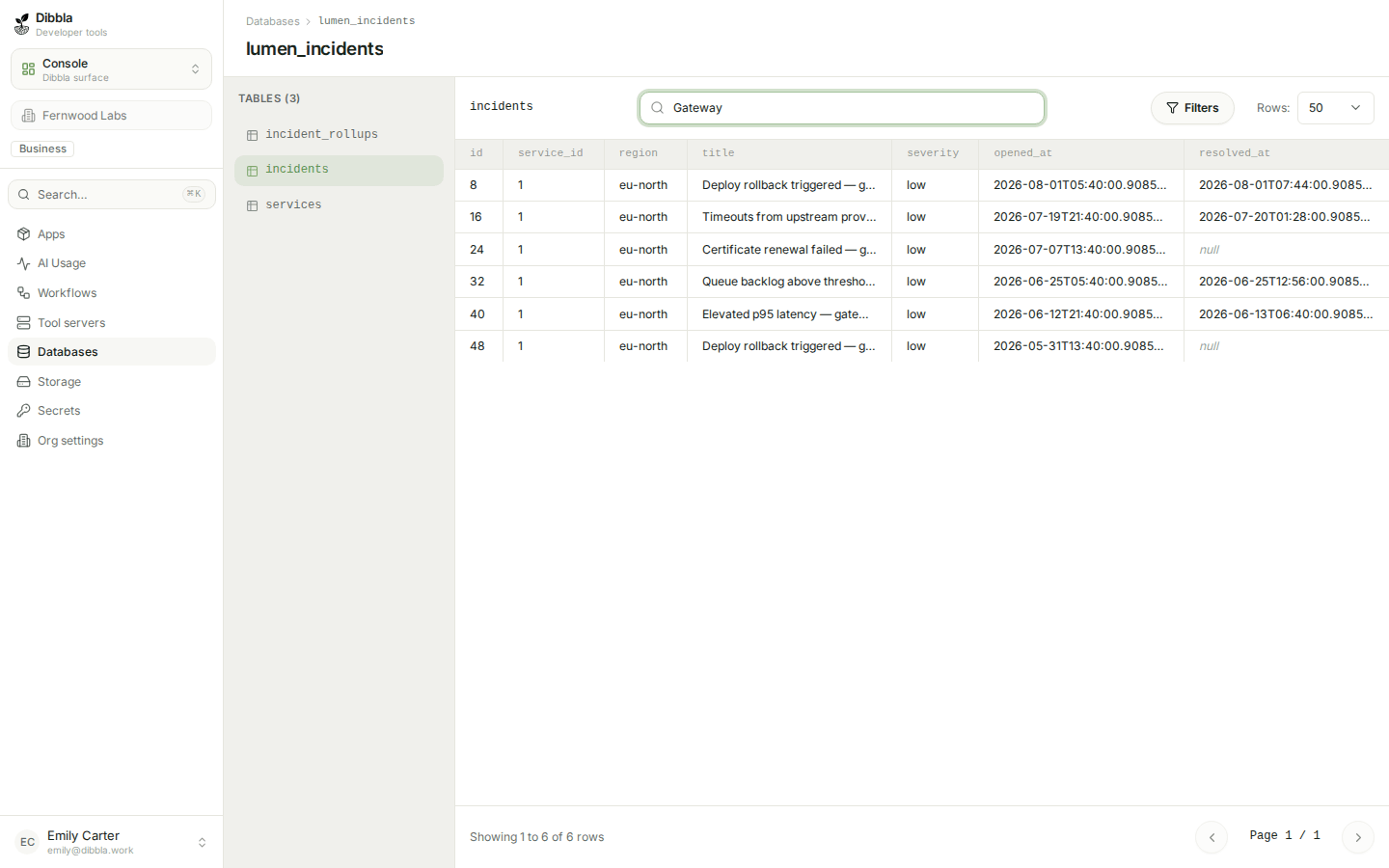Go to the next page

point(1358,837)
